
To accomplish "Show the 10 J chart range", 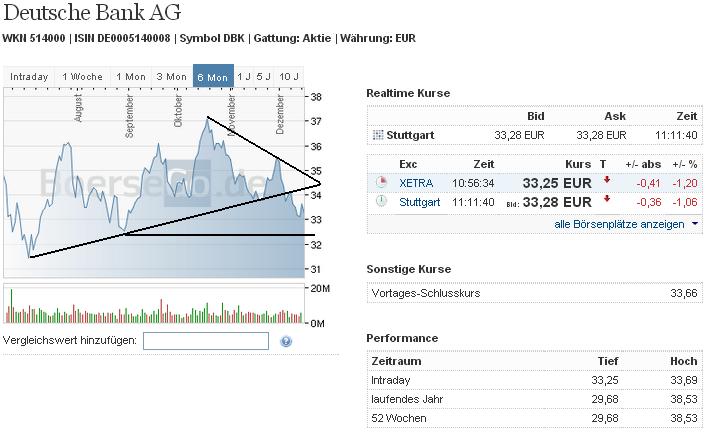I will click(289, 77).
